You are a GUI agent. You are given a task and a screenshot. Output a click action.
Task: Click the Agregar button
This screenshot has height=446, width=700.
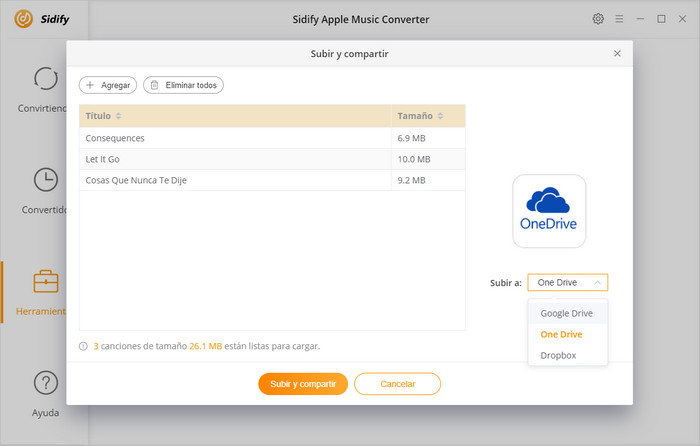(108, 85)
